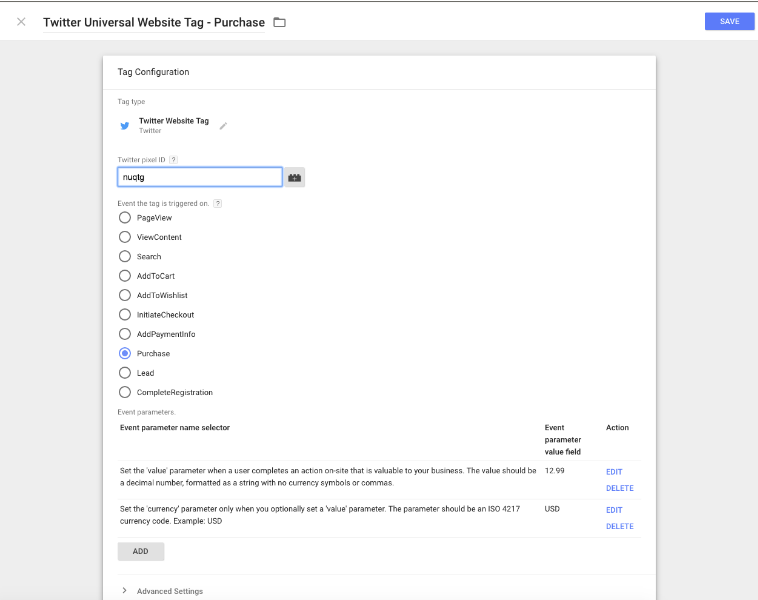
Task: Click Add to create new event parameter
Action: (141, 551)
